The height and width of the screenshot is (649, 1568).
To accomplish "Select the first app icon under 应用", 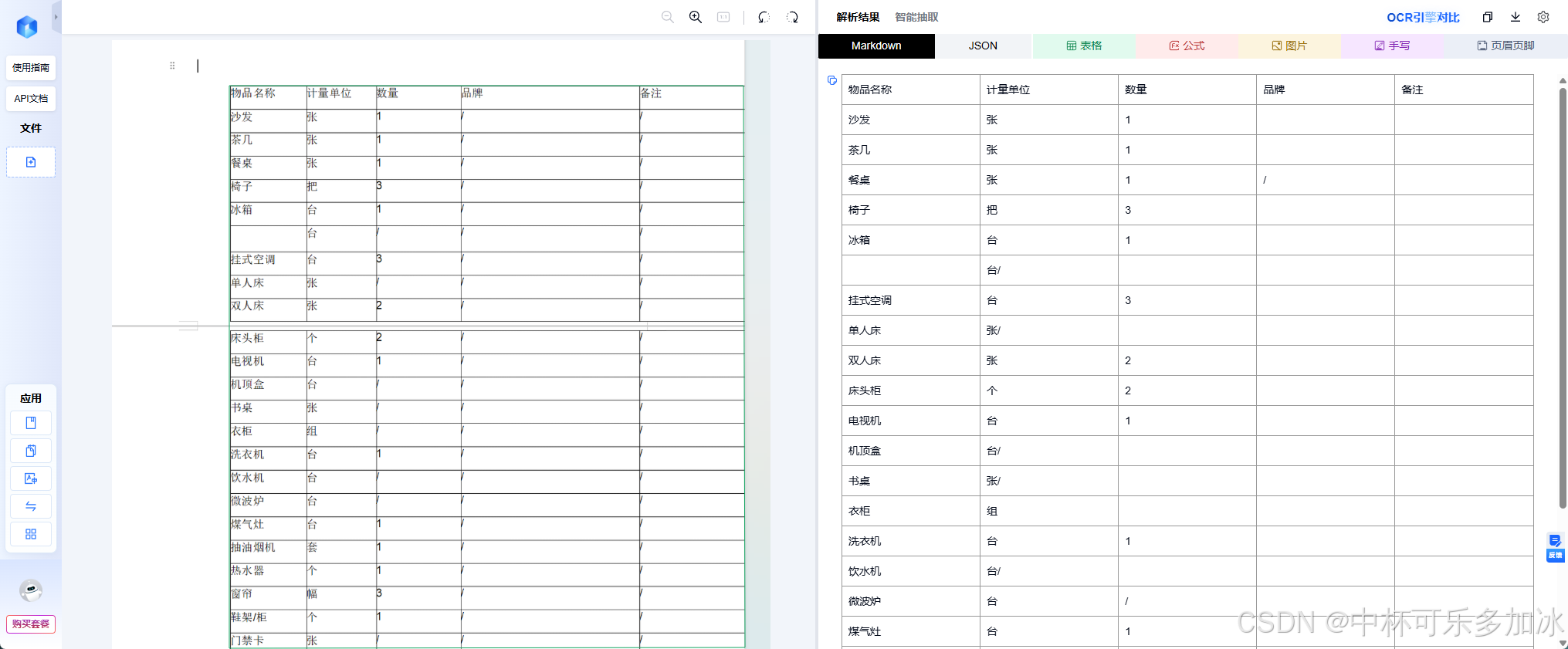I will coord(31,423).
